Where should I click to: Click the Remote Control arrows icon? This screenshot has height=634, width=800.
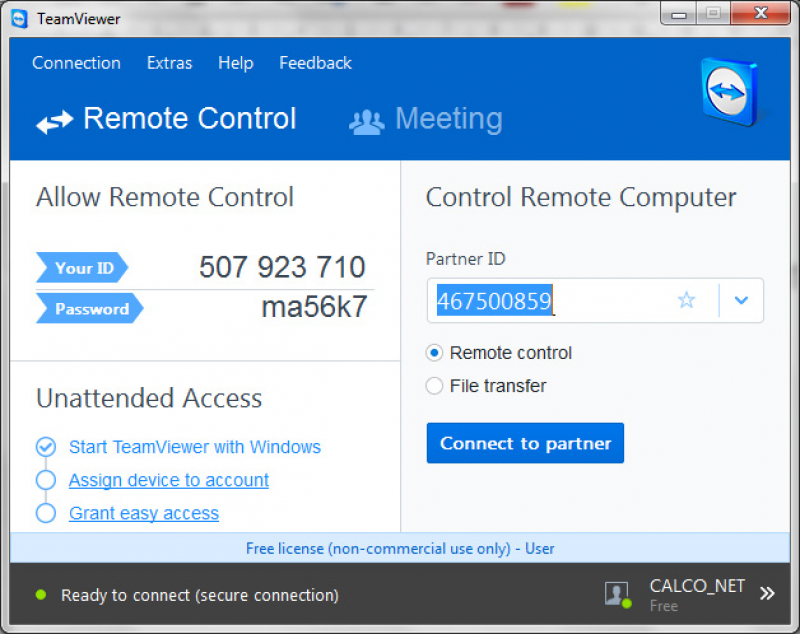pyautogui.click(x=55, y=122)
